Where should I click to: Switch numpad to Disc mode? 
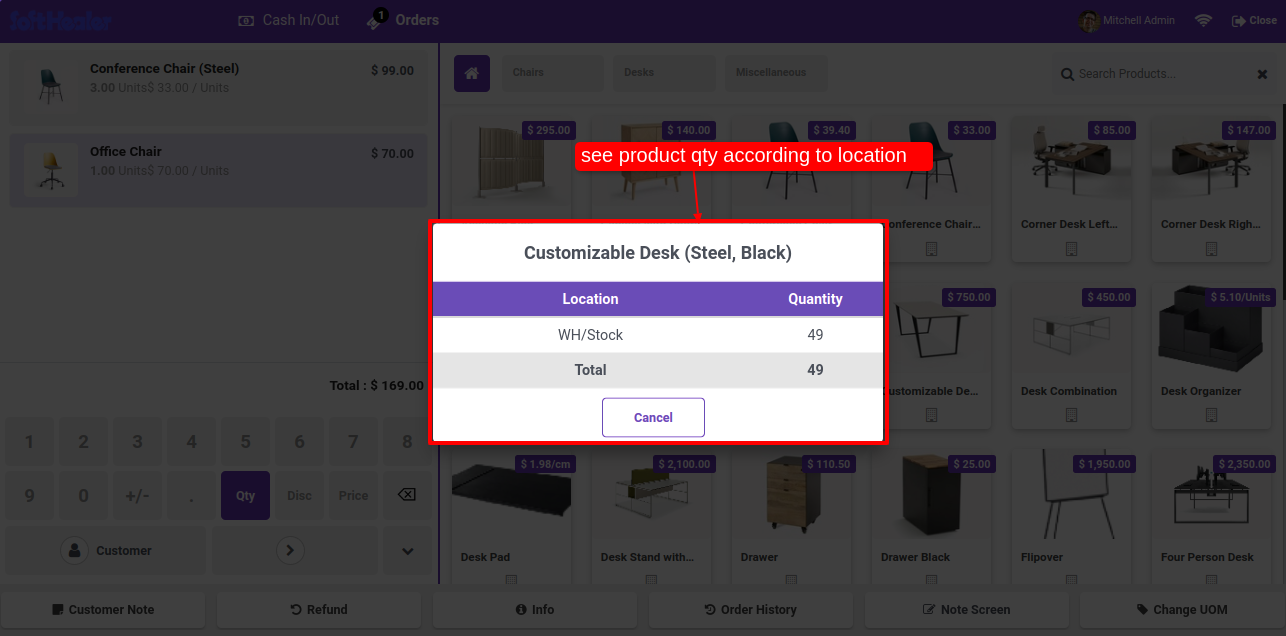[x=299, y=495]
